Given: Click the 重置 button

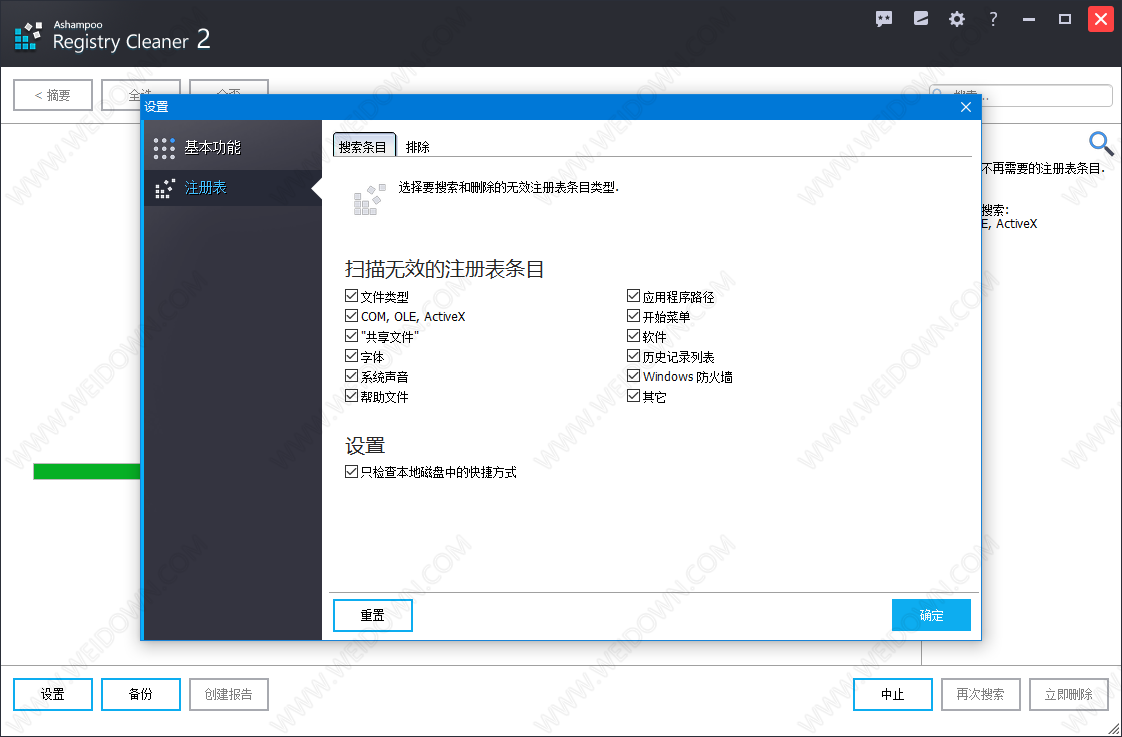Looking at the screenshot, I should [373, 615].
